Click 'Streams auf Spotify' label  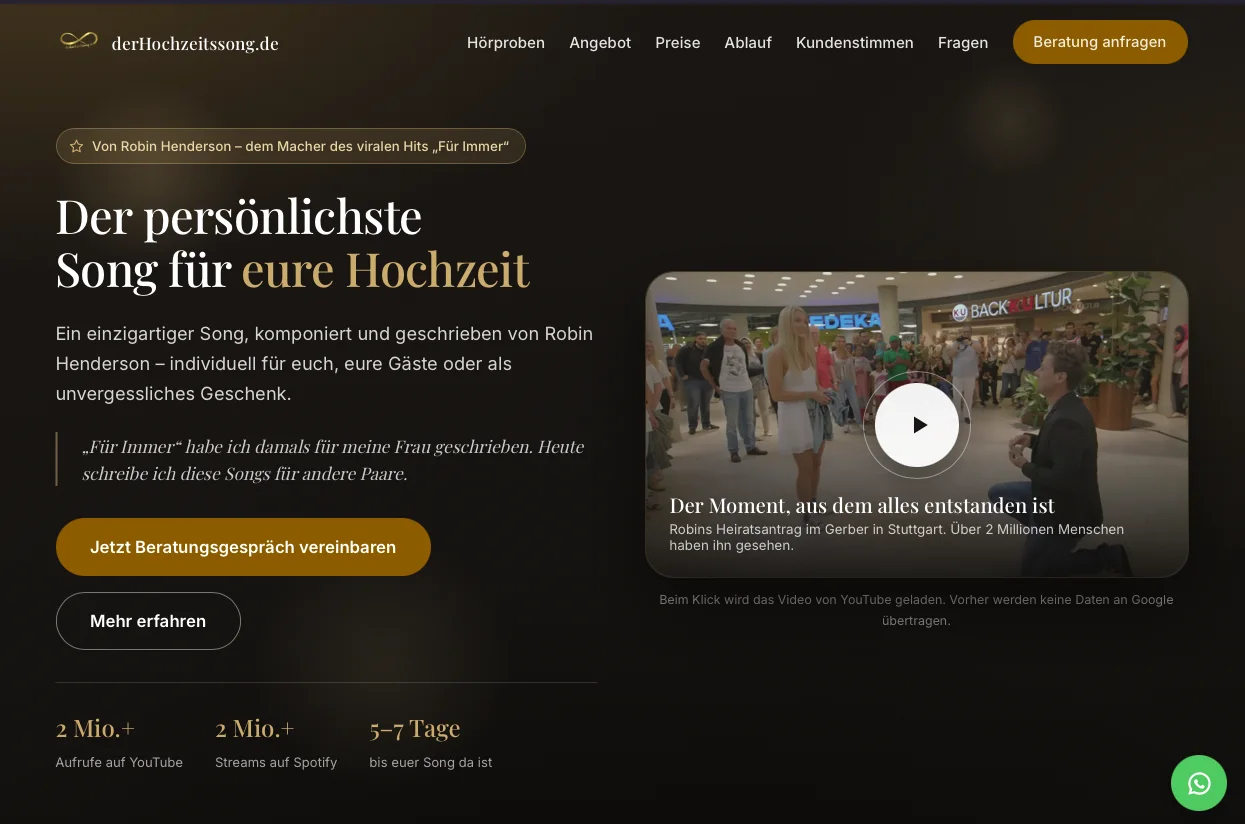click(x=276, y=762)
